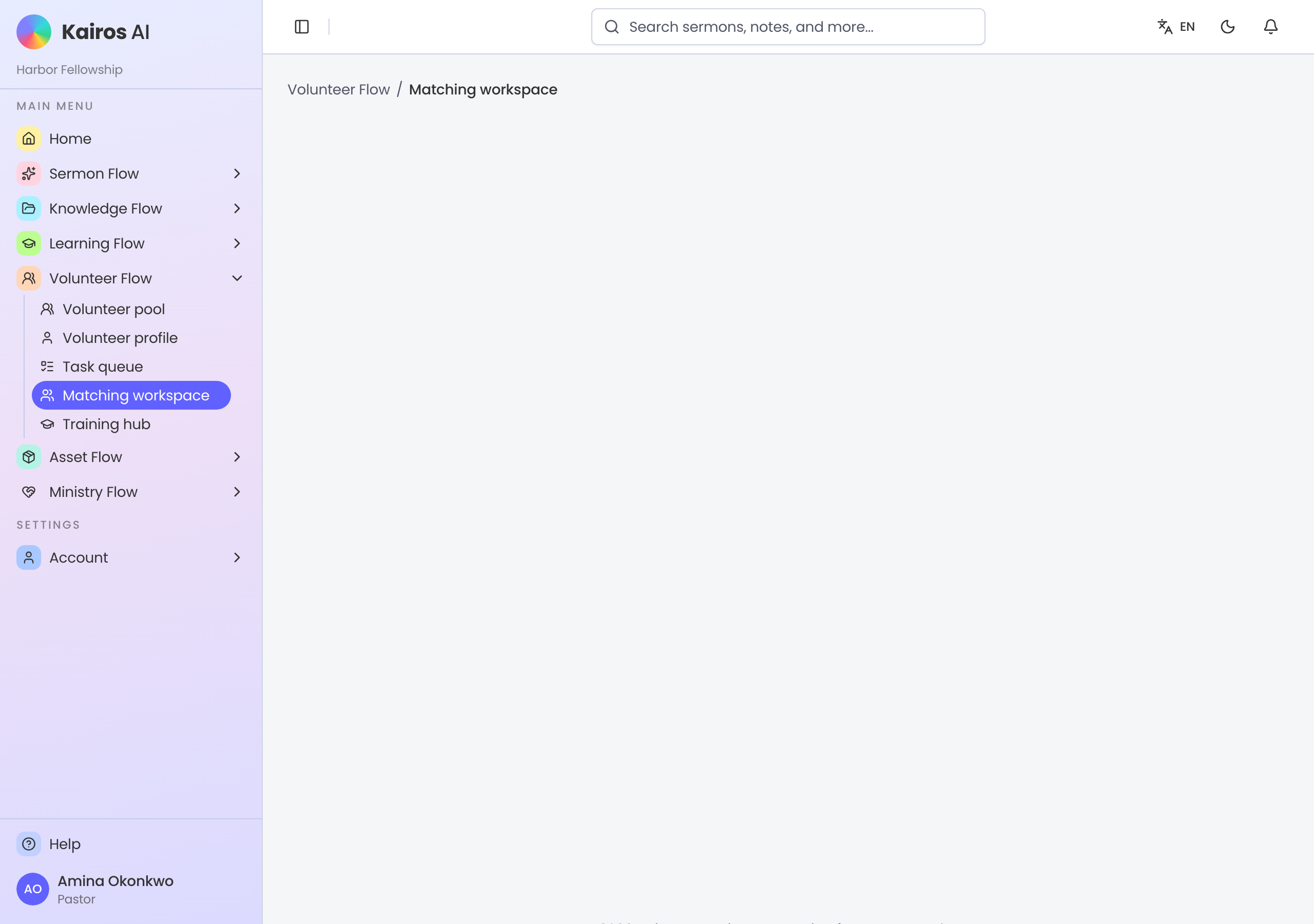Viewport: 1314px width, 924px height.
Task: Open Volunteer profile page
Action: click(131, 338)
